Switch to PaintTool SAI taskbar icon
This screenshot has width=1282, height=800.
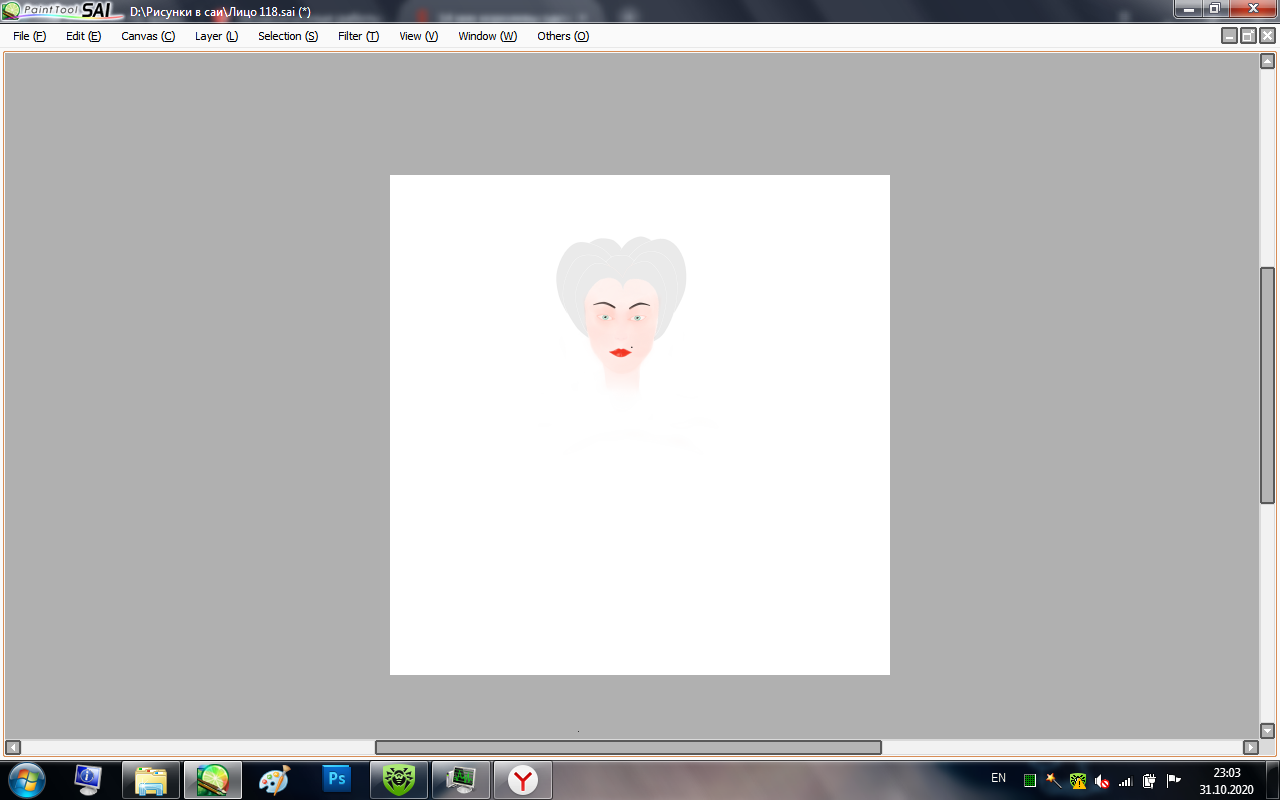(212, 779)
